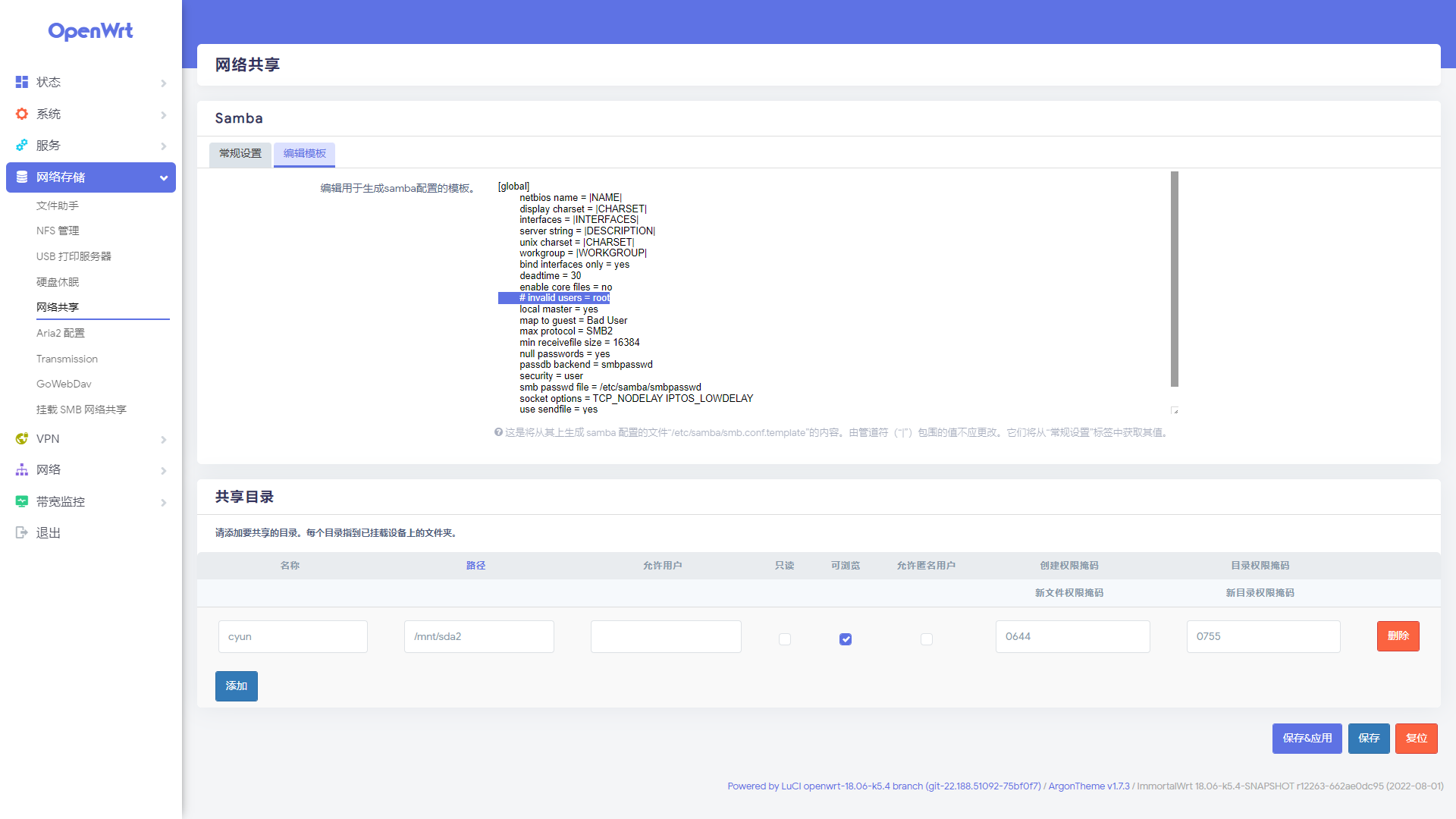Click the network topology icon

22,469
